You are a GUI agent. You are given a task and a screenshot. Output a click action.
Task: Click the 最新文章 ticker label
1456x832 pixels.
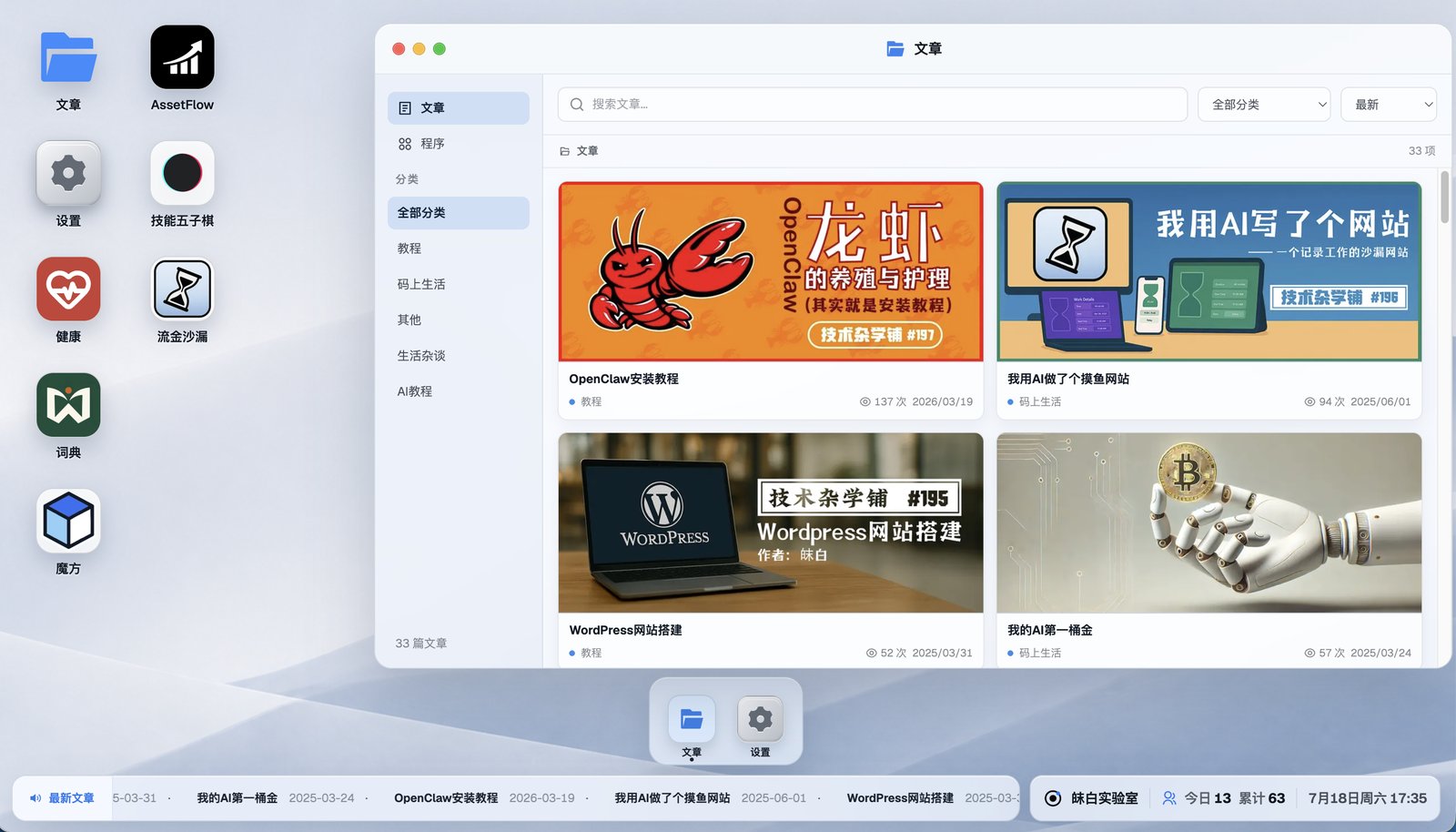71,798
